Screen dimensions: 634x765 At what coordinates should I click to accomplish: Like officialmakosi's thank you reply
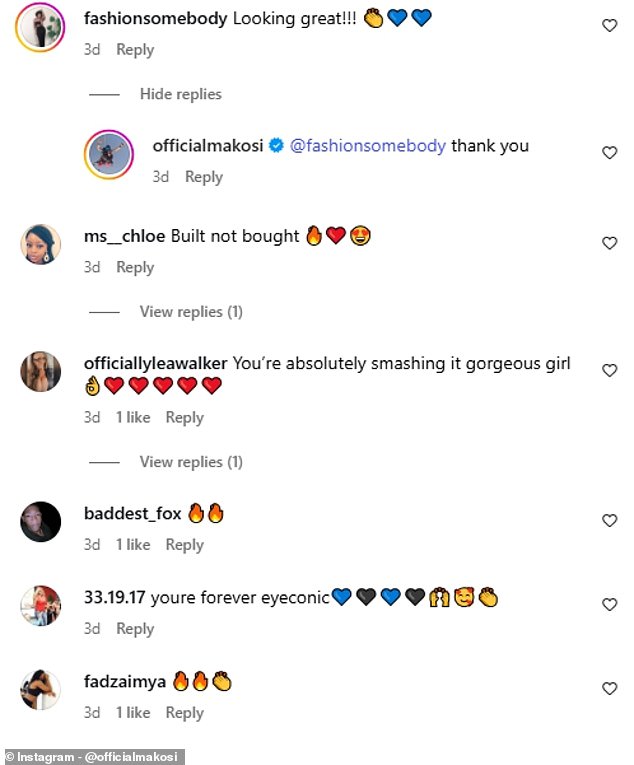coord(609,153)
